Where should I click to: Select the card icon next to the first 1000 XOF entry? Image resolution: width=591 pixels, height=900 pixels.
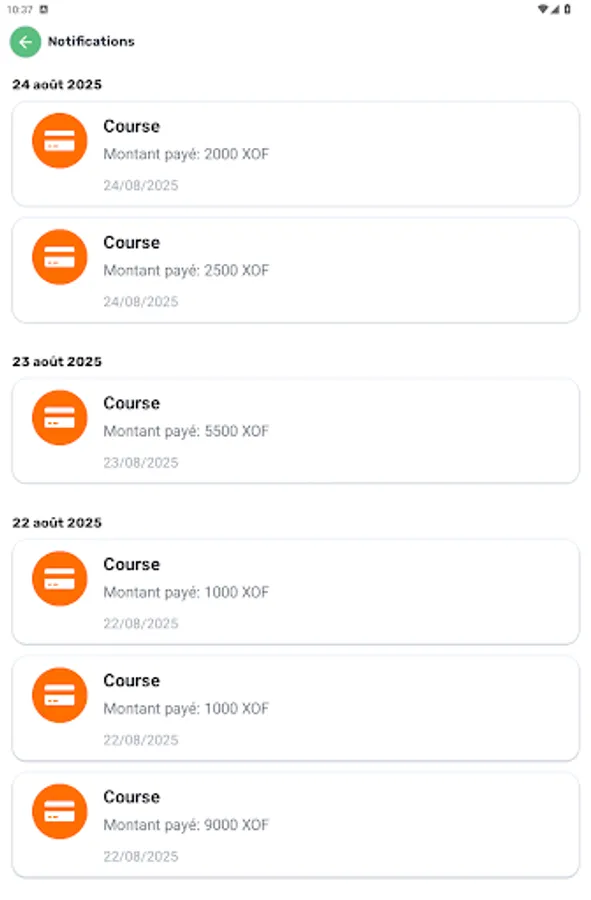pos(59,579)
